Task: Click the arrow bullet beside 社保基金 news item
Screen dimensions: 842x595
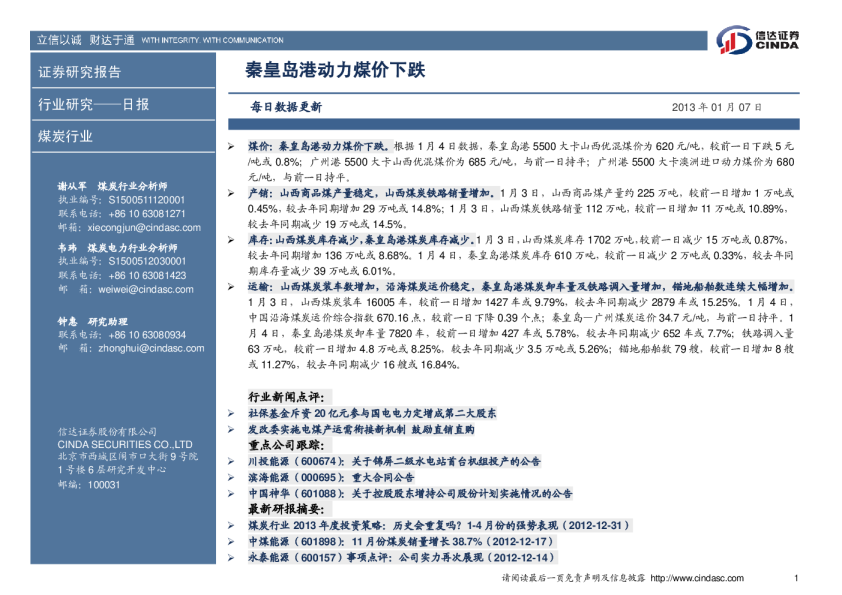Action: pos(231,412)
